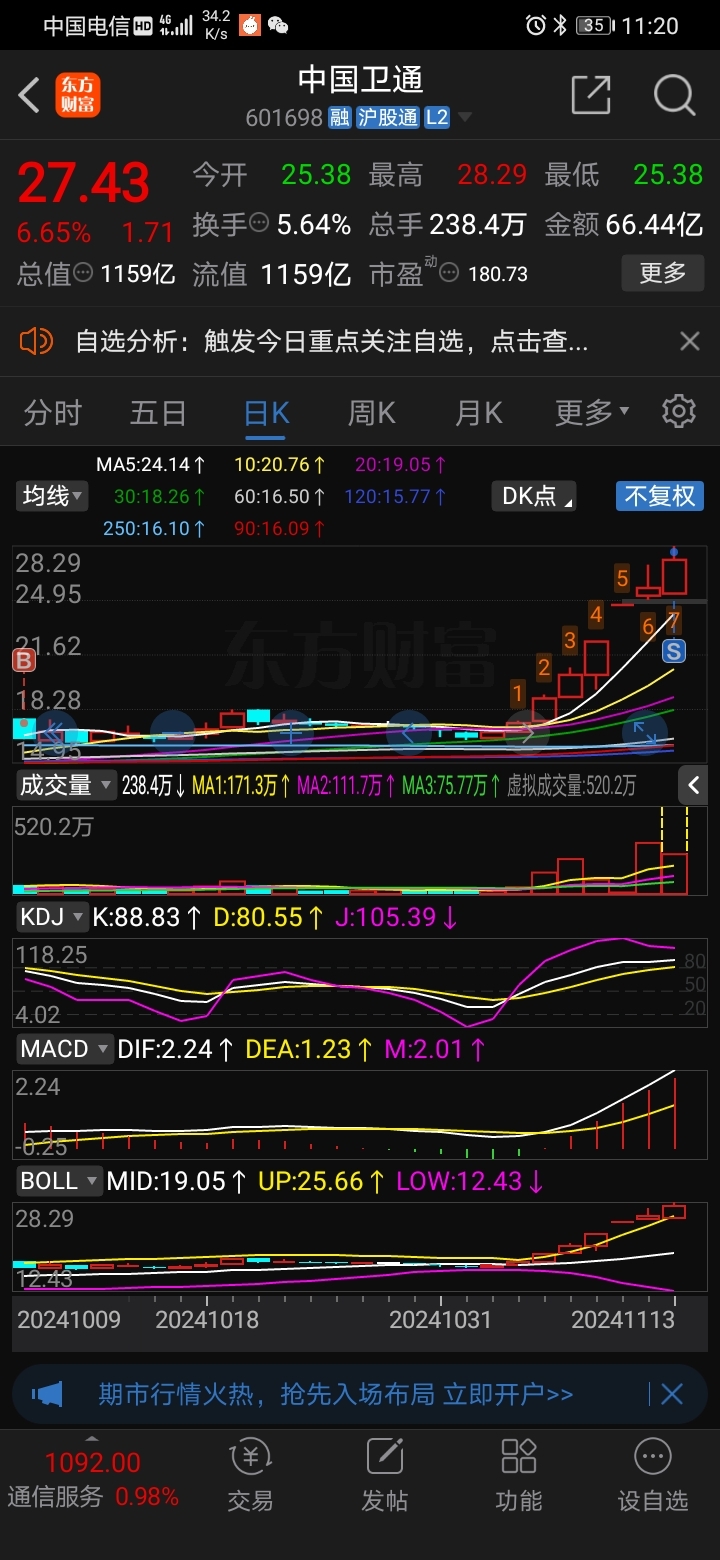
Task: Tap the 融 margin badge
Action: pyautogui.click(x=340, y=118)
